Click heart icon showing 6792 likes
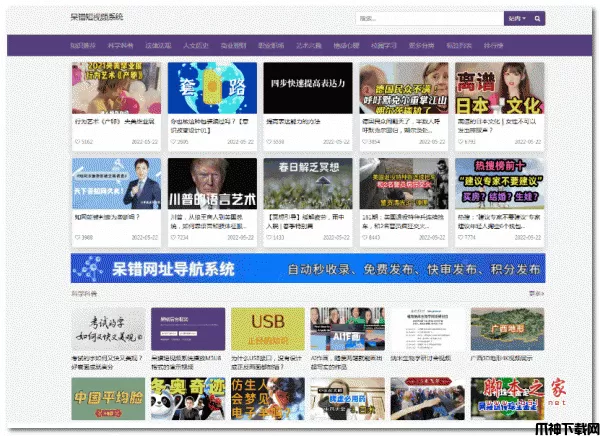Image resolution: width=600 pixels, height=436 pixels. [459, 142]
